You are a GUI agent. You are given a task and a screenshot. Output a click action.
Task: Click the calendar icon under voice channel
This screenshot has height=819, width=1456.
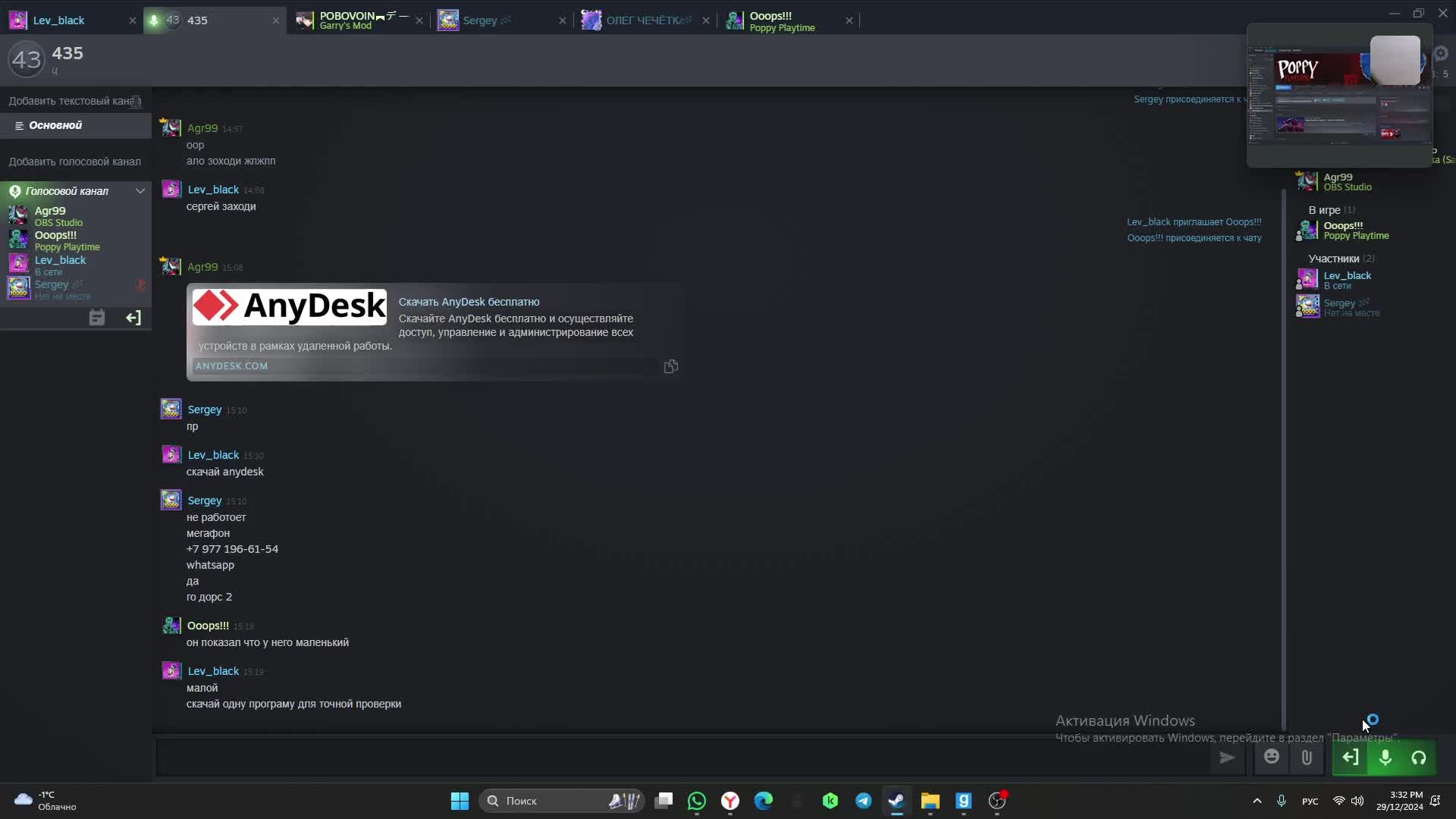(x=96, y=318)
